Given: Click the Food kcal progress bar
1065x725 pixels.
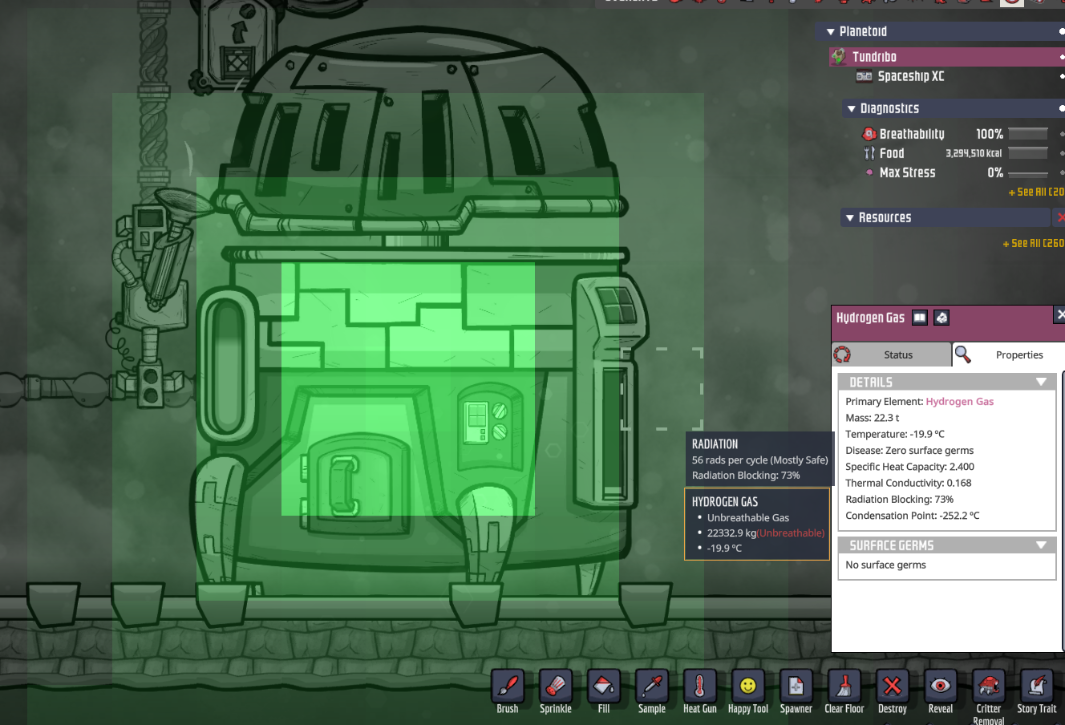Looking at the screenshot, I should click(x=1028, y=153).
